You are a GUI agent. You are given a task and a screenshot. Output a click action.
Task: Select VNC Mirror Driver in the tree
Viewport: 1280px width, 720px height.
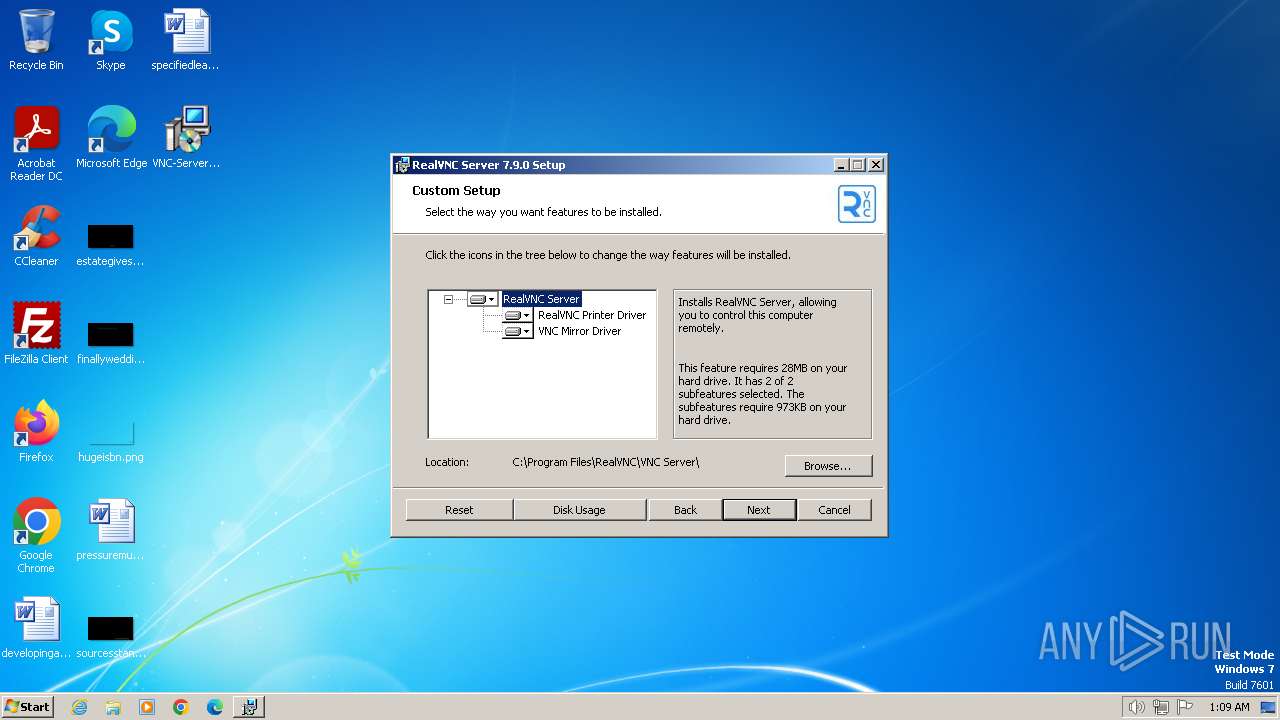(579, 331)
